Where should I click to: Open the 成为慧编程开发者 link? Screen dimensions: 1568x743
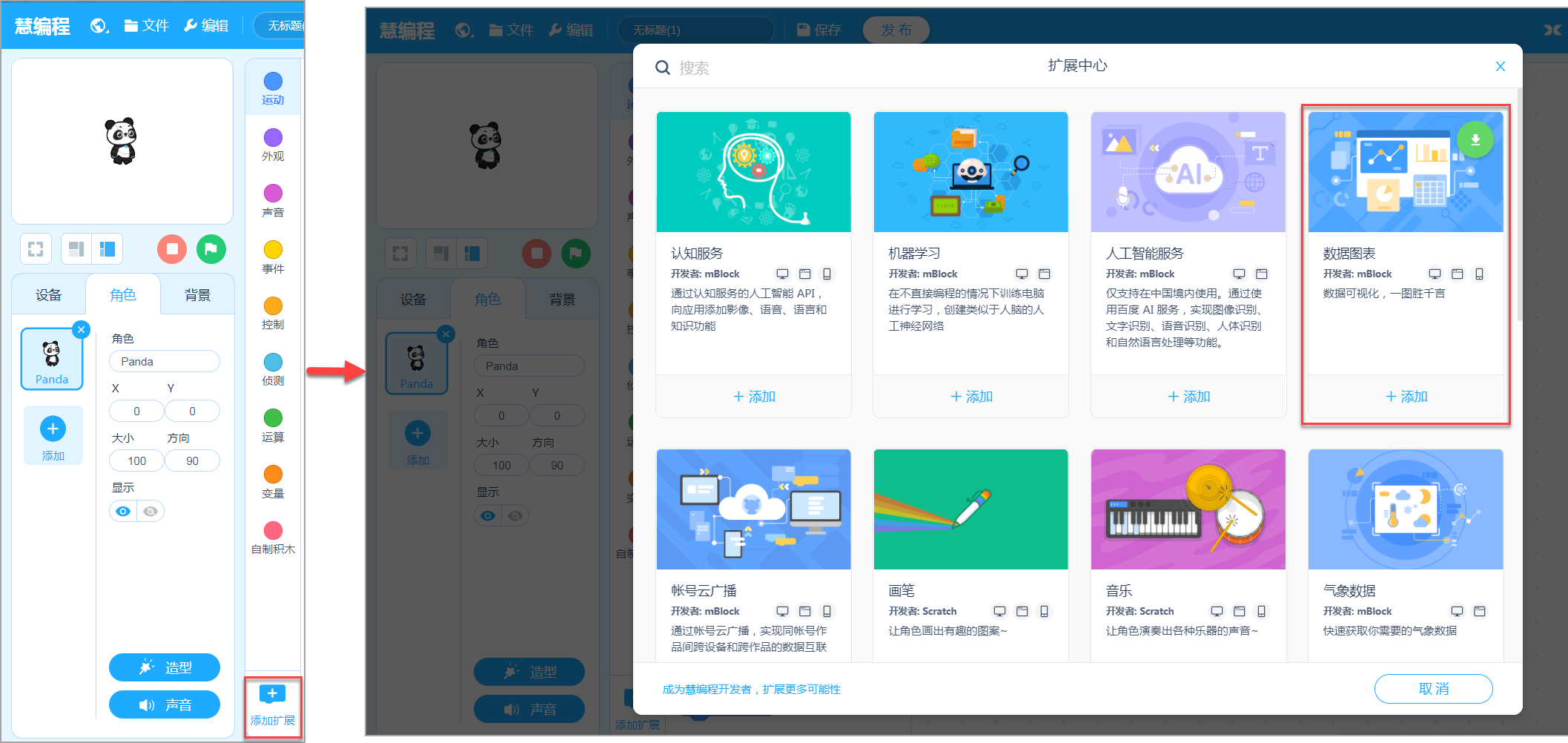(x=752, y=690)
